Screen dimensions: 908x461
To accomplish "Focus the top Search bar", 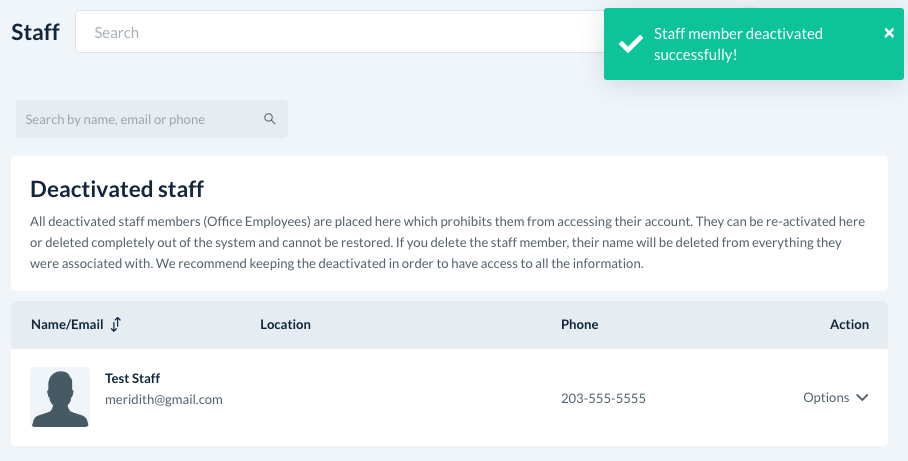I will (x=330, y=32).
